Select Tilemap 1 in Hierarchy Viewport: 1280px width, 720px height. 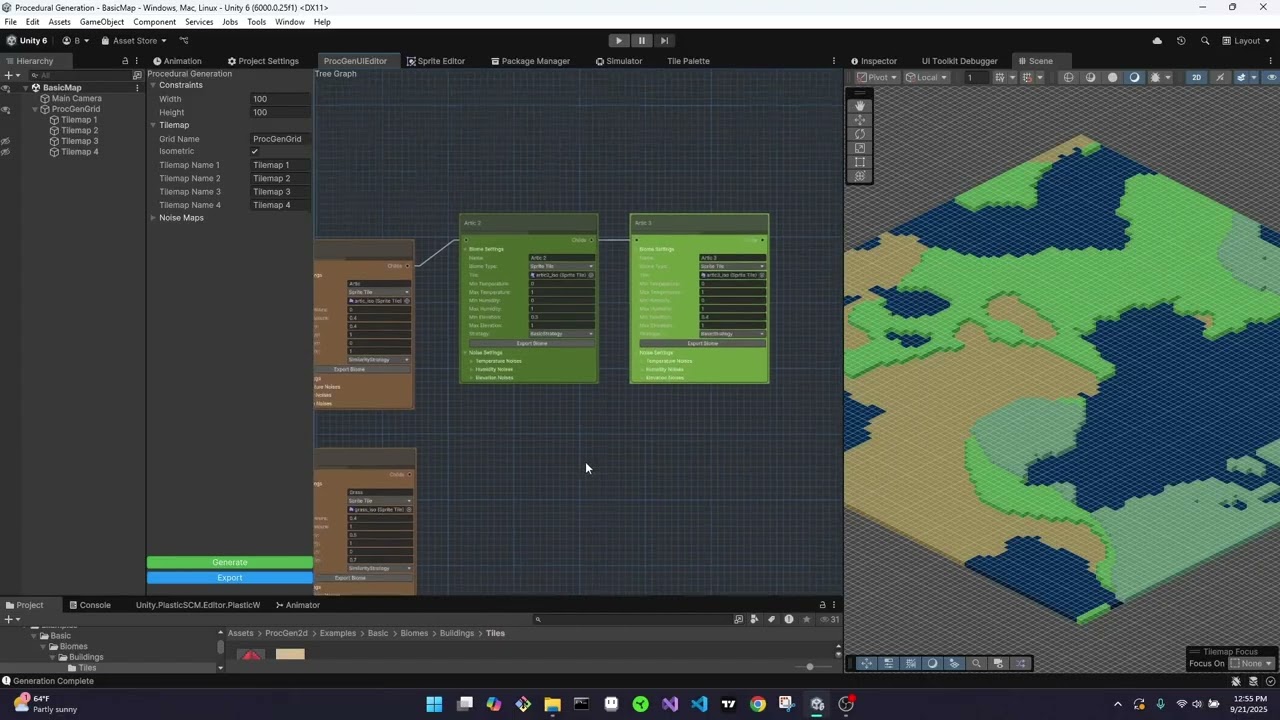(79, 120)
